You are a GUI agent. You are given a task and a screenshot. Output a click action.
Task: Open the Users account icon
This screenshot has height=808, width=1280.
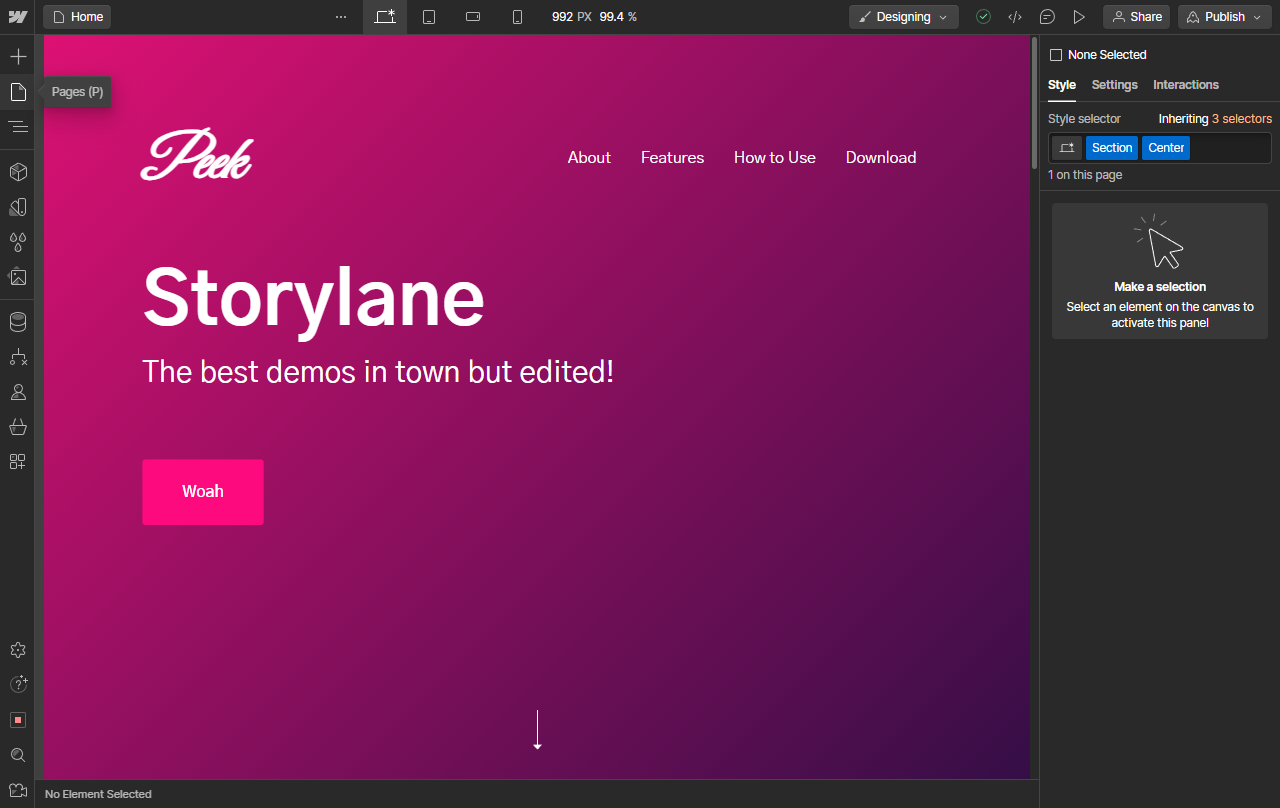tap(18, 392)
